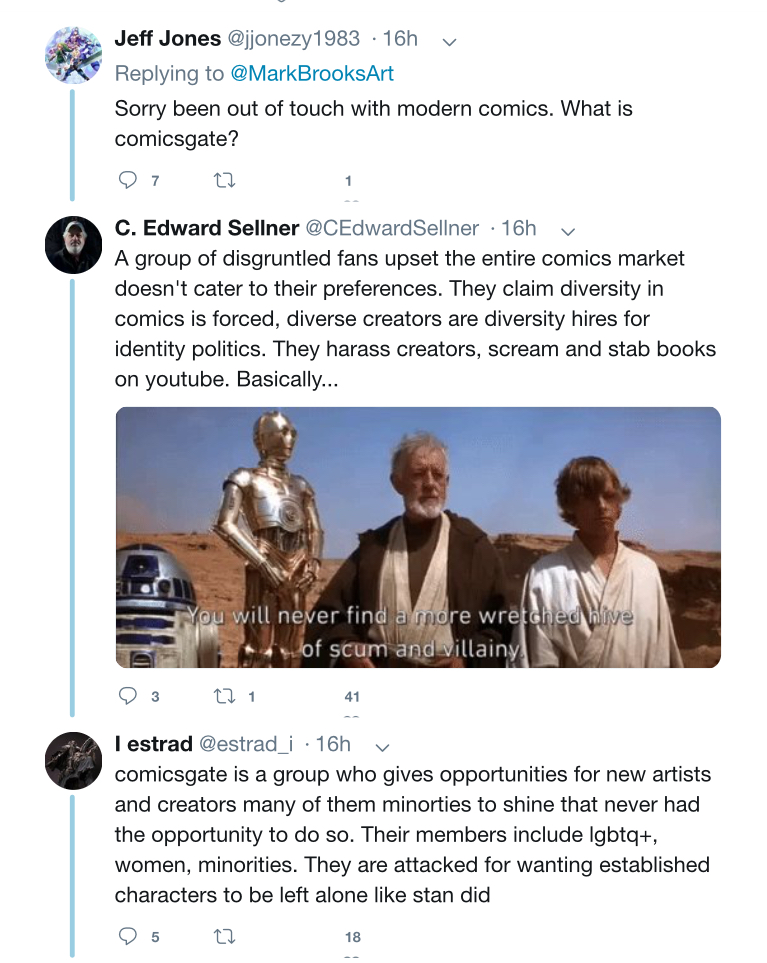Visit the @estrad_i handle link
The image size is (767, 963).
(246, 744)
